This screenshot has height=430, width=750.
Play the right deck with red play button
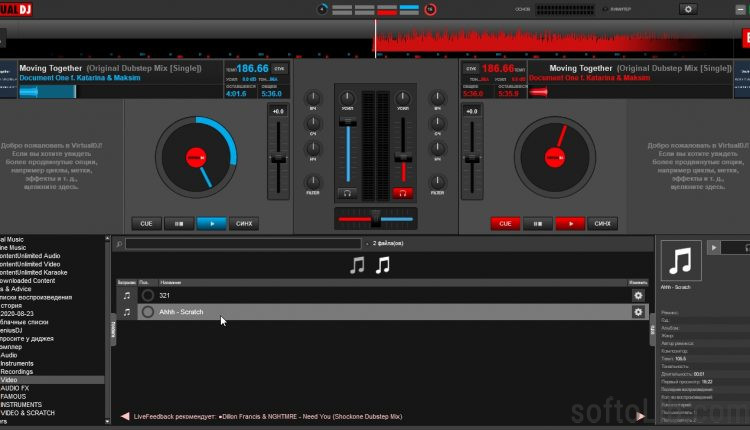[570, 223]
